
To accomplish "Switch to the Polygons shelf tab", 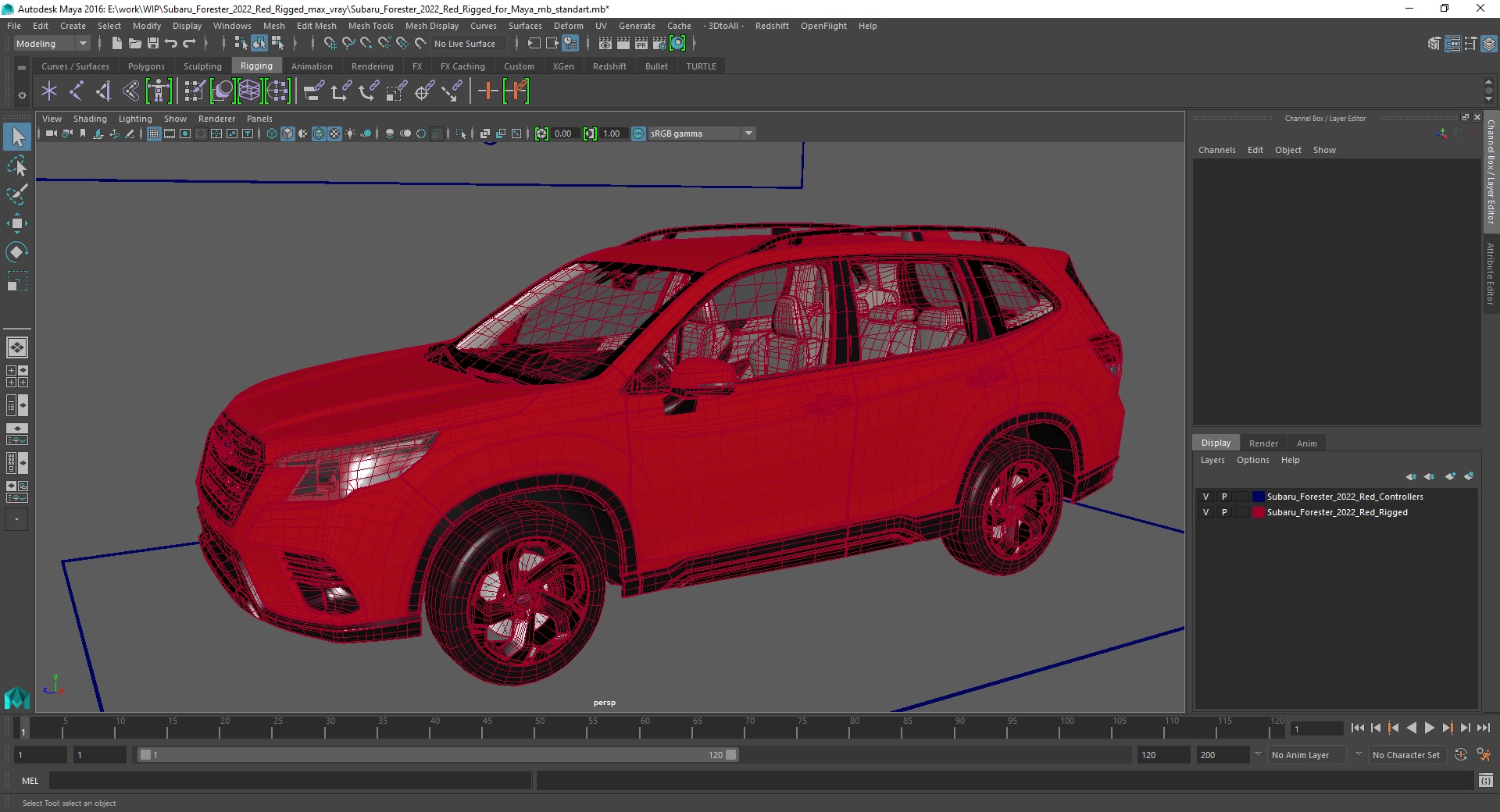I will pos(146,66).
